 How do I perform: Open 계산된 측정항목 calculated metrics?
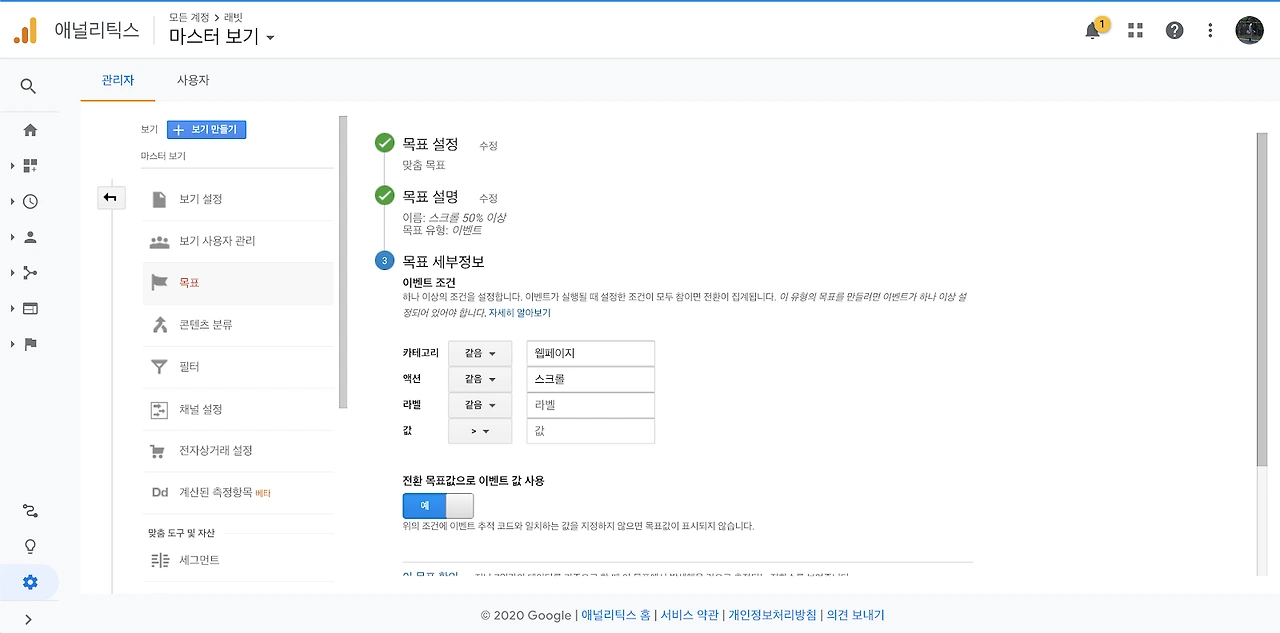click(238, 493)
